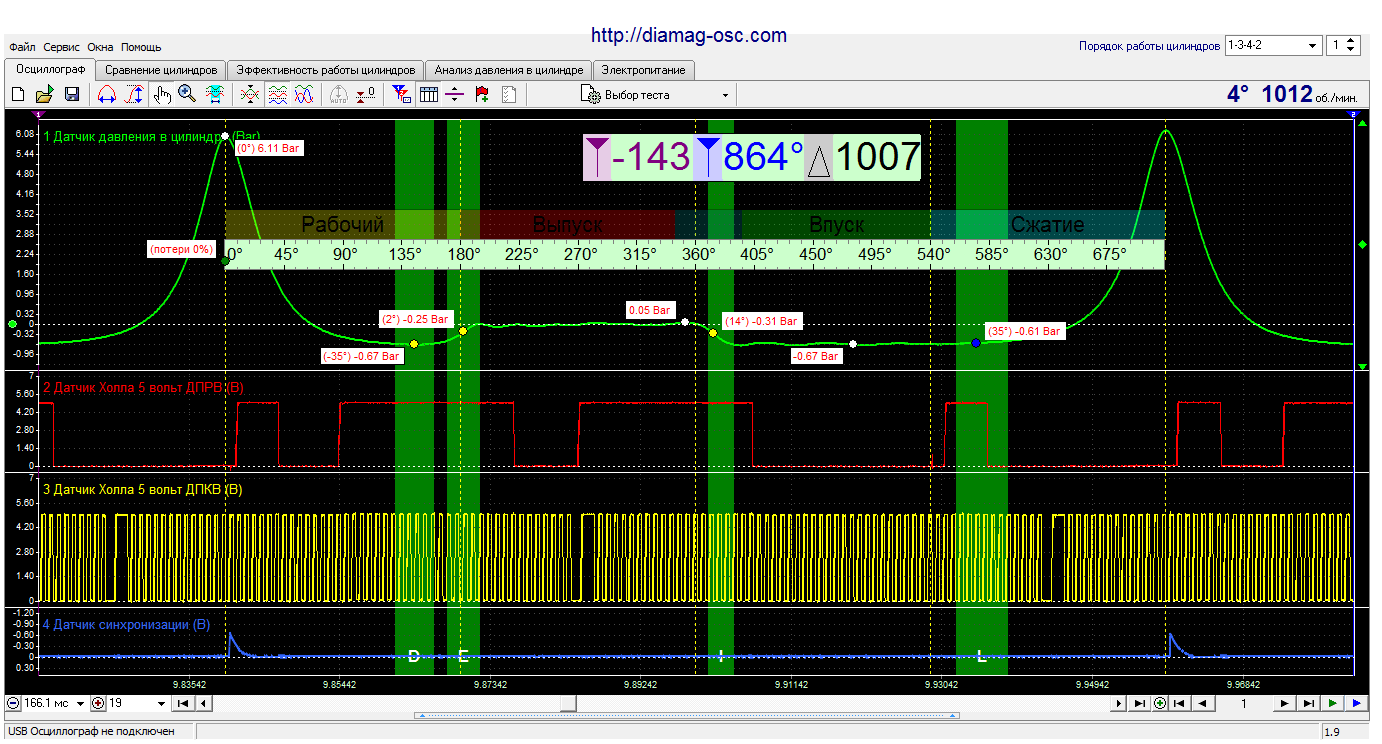Open the checklist report icon

pos(508,95)
